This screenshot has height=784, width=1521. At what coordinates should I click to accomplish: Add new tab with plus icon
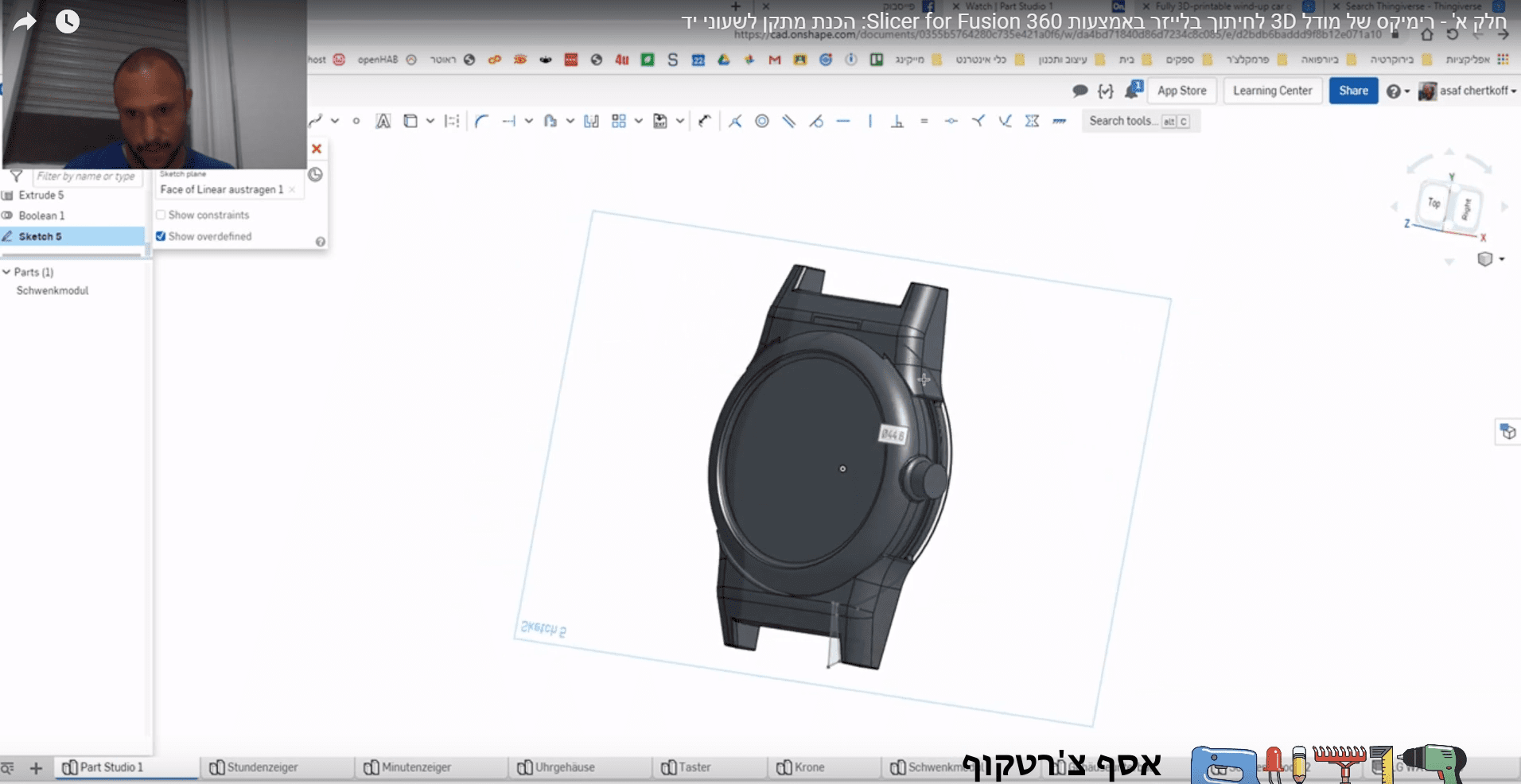click(x=36, y=768)
